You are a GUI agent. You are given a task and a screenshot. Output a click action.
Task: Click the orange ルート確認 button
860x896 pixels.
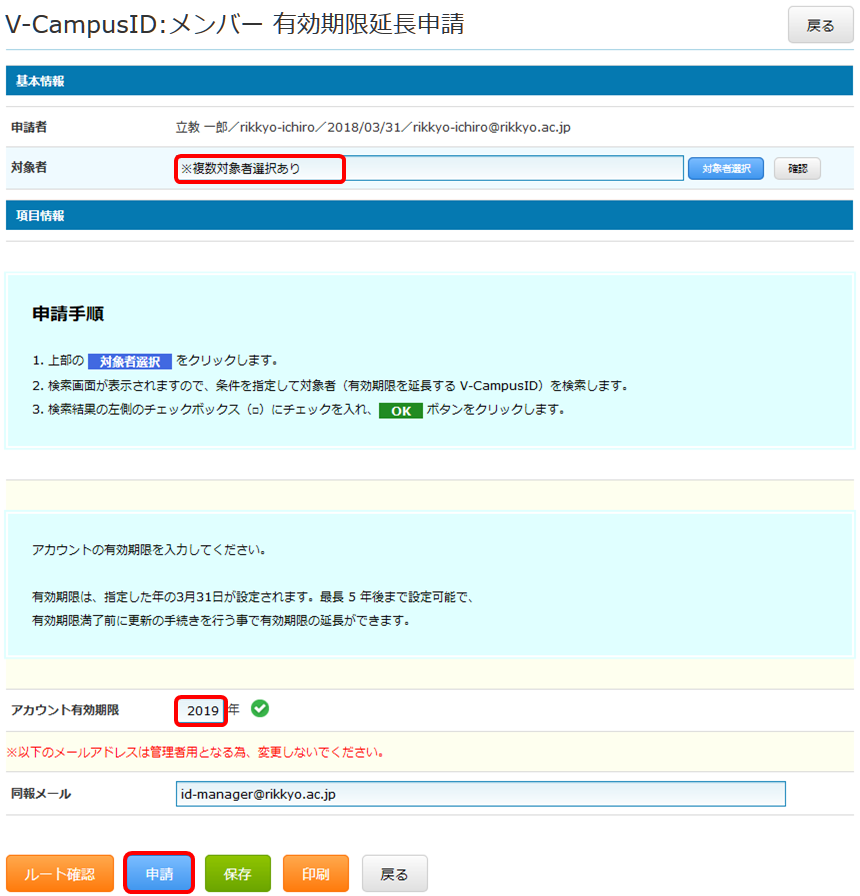[x=59, y=873]
